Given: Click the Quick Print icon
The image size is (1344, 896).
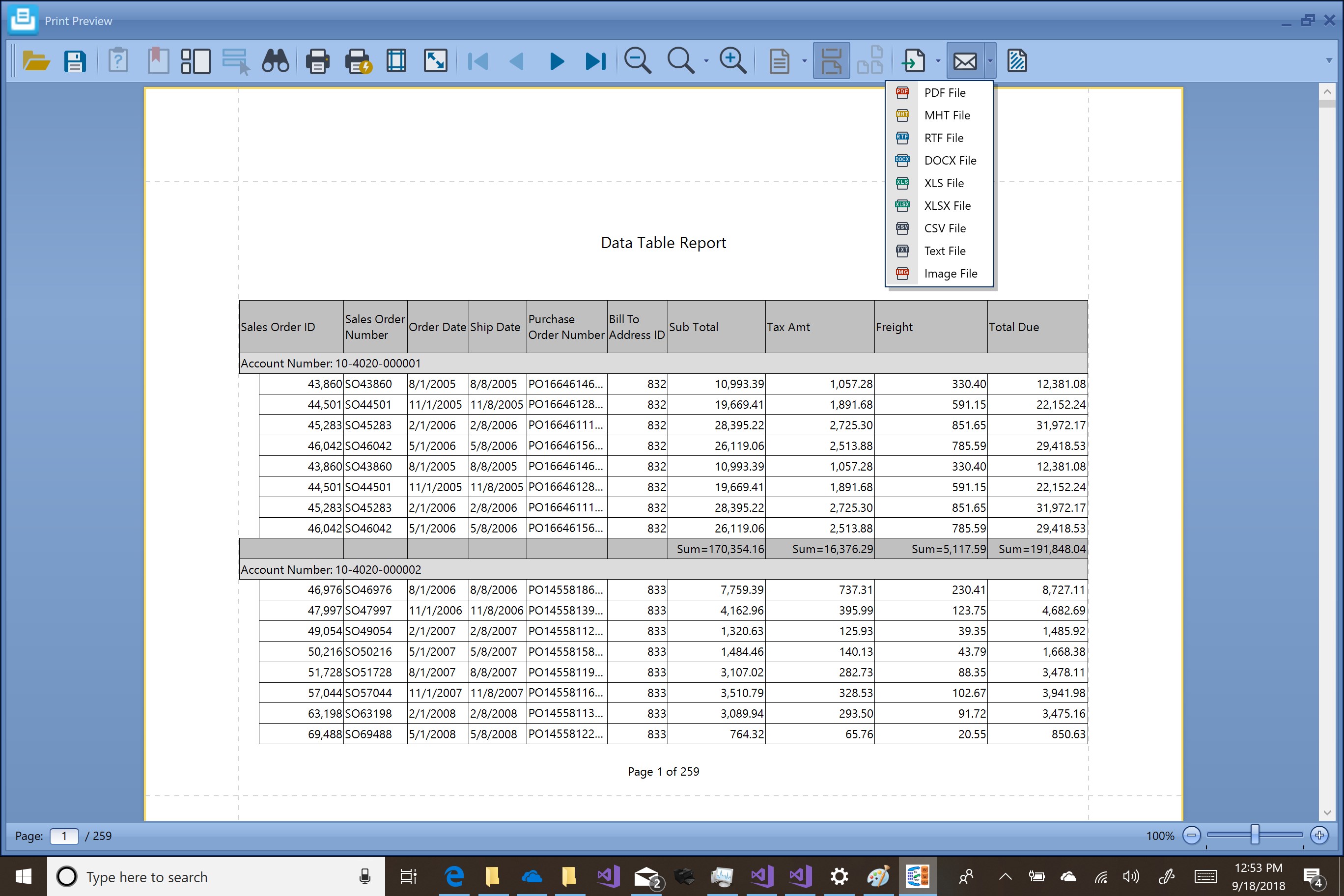Looking at the screenshot, I should click(x=358, y=61).
